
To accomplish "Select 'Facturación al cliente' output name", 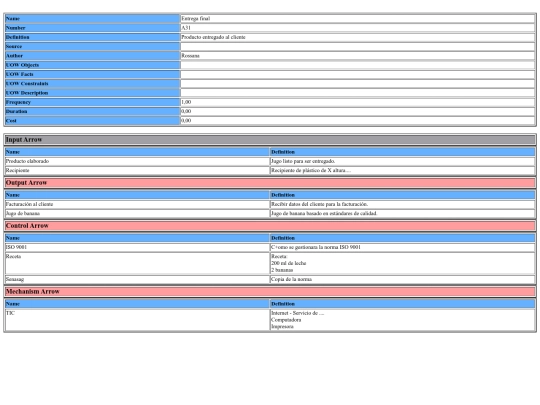I will (x=29, y=204).
